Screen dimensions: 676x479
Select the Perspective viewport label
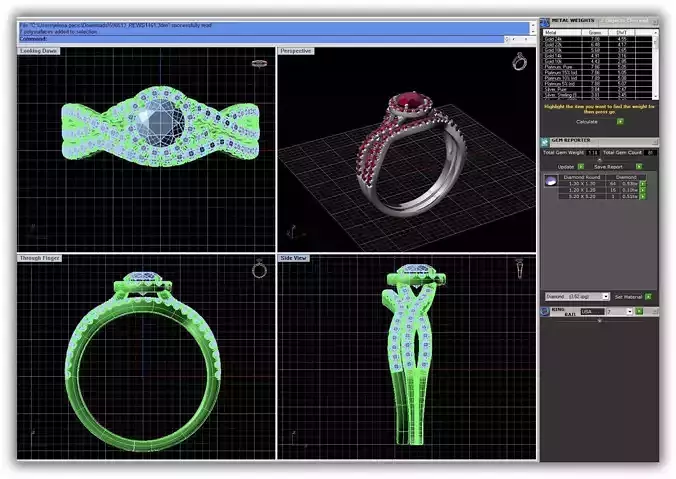296,51
